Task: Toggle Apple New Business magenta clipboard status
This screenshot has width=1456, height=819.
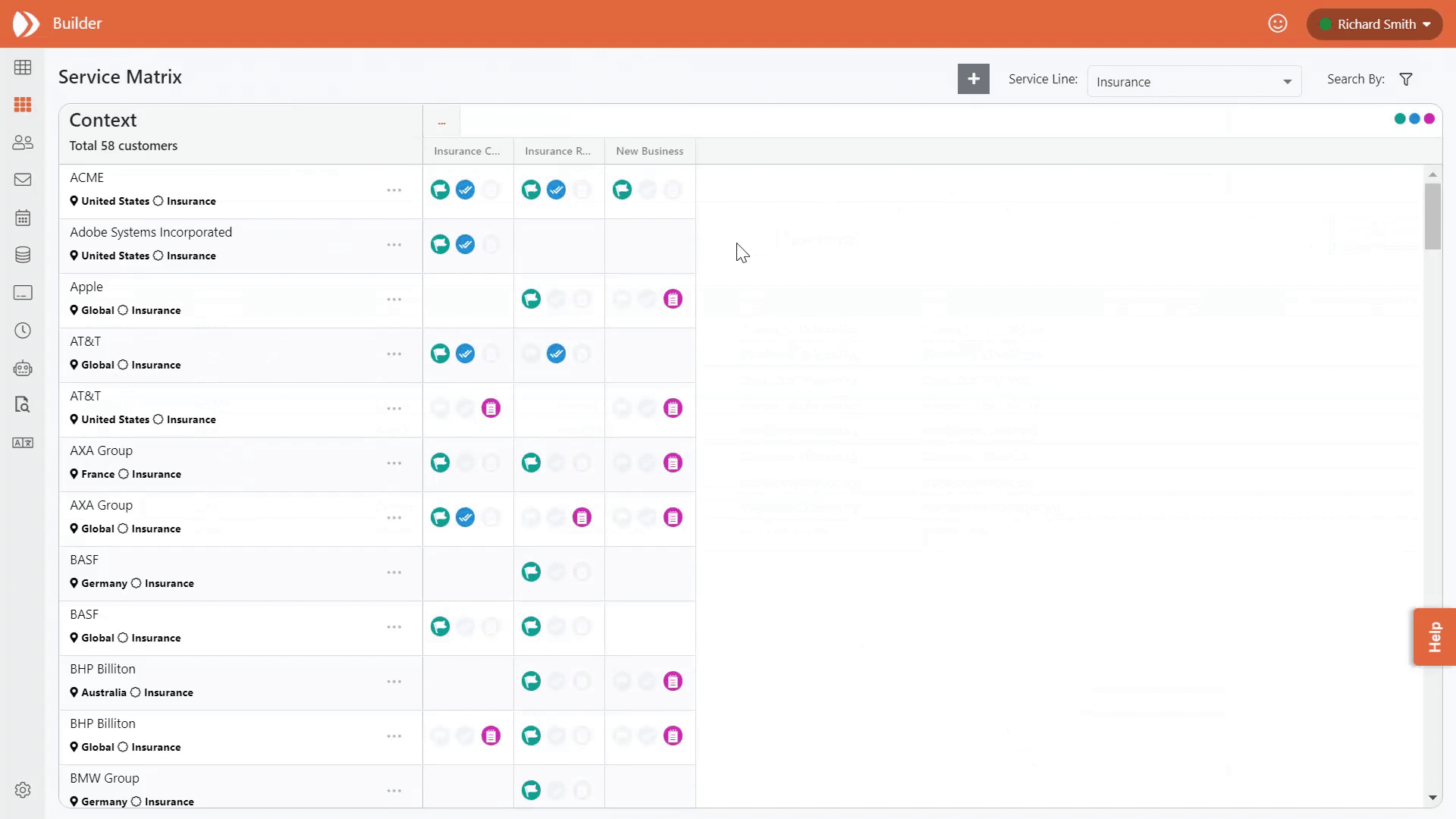Action: coord(673,299)
